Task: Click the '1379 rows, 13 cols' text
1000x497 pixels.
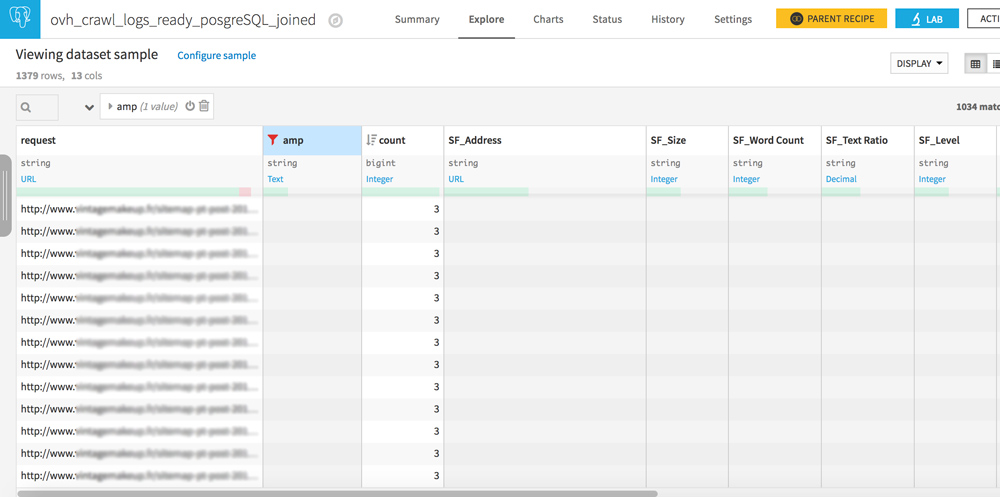Action: click(x=59, y=76)
